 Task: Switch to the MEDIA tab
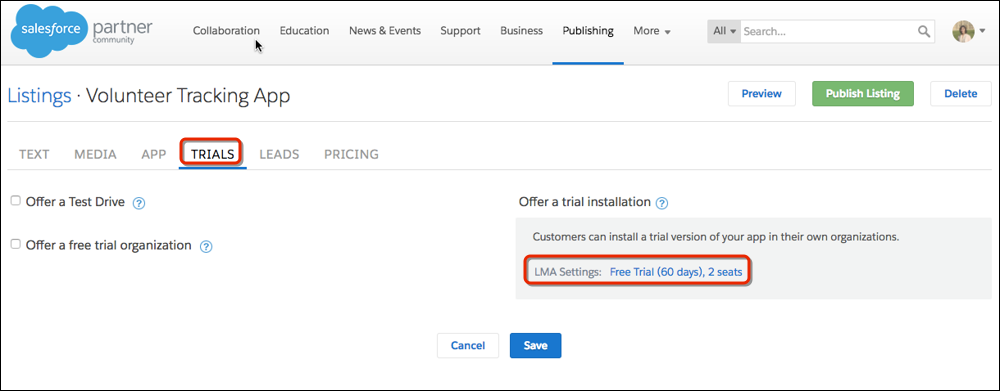[x=96, y=154]
